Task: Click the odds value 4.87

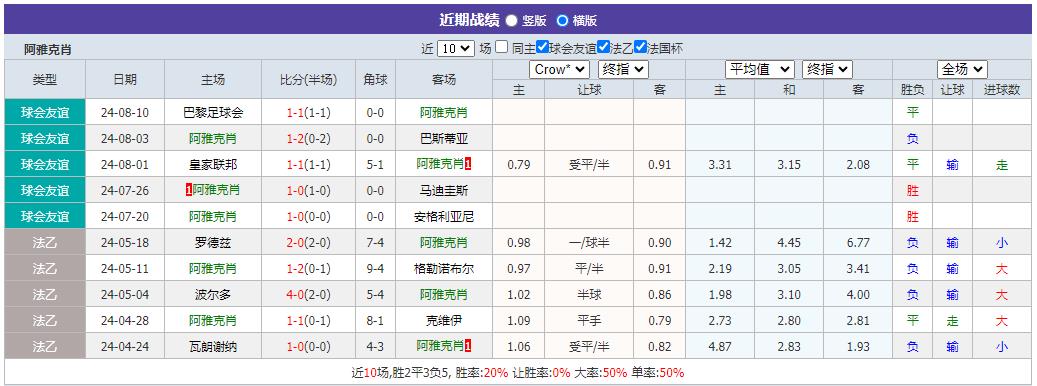Action: click(720, 346)
